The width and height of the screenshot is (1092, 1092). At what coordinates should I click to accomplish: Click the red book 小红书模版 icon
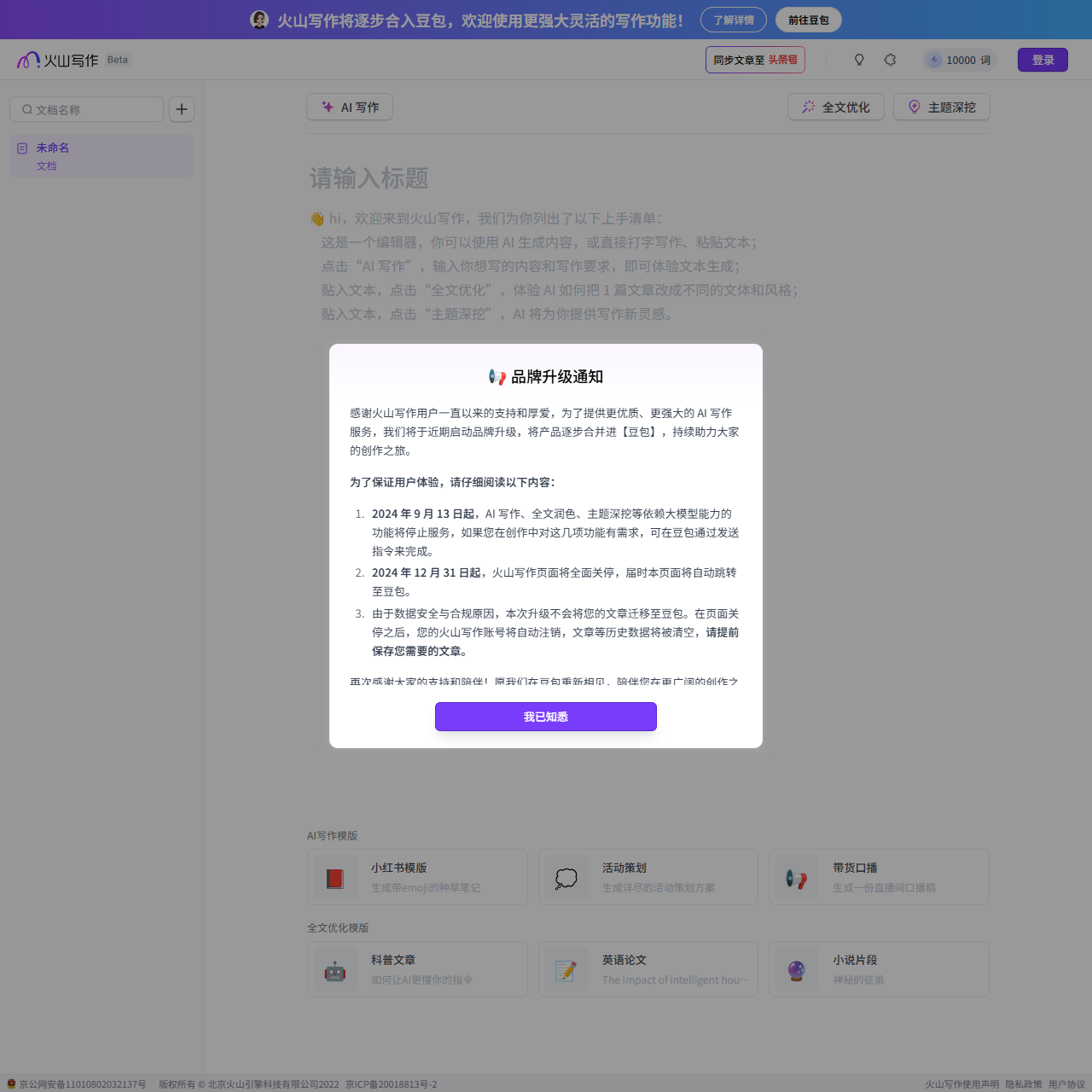click(x=335, y=878)
